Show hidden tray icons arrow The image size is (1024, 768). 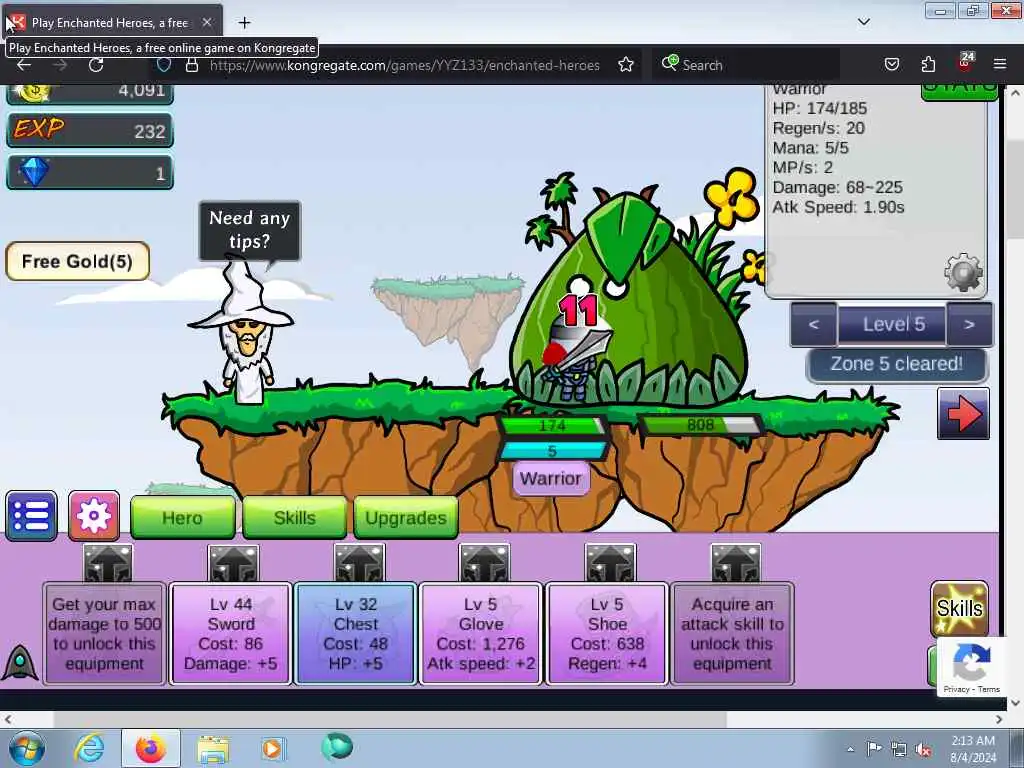pyautogui.click(x=850, y=750)
